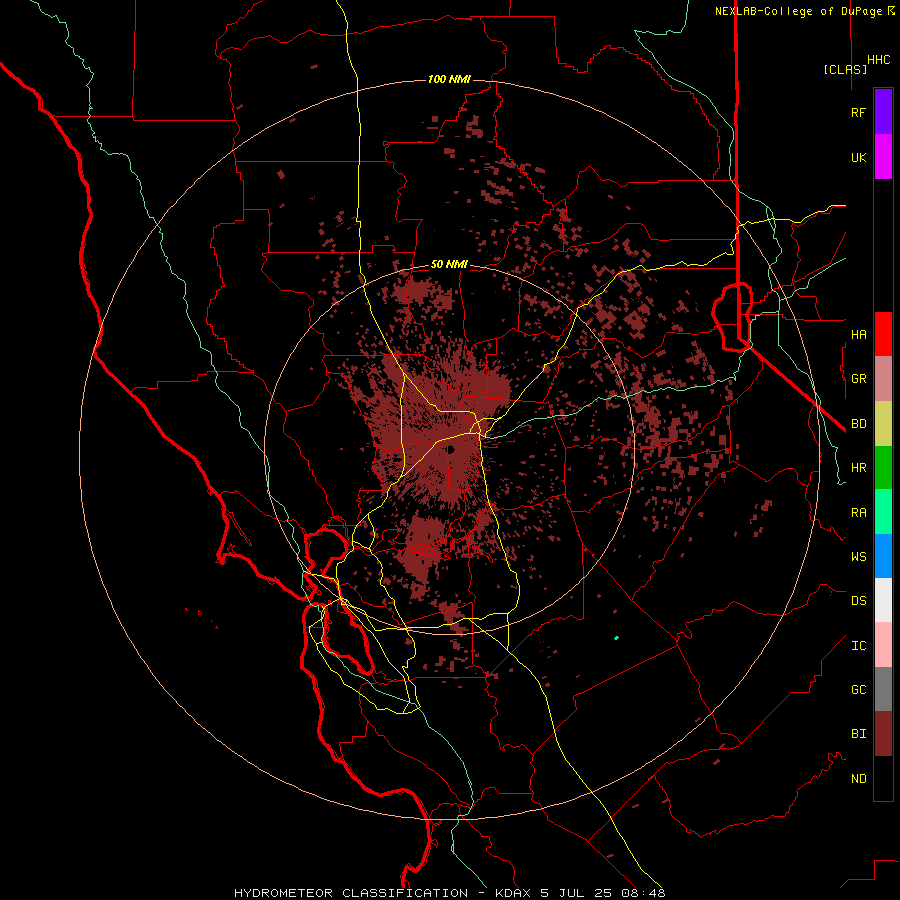Select the BD yellow legend swatch
Image resolution: width=900 pixels, height=900 pixels.
(x=883, y=423)
